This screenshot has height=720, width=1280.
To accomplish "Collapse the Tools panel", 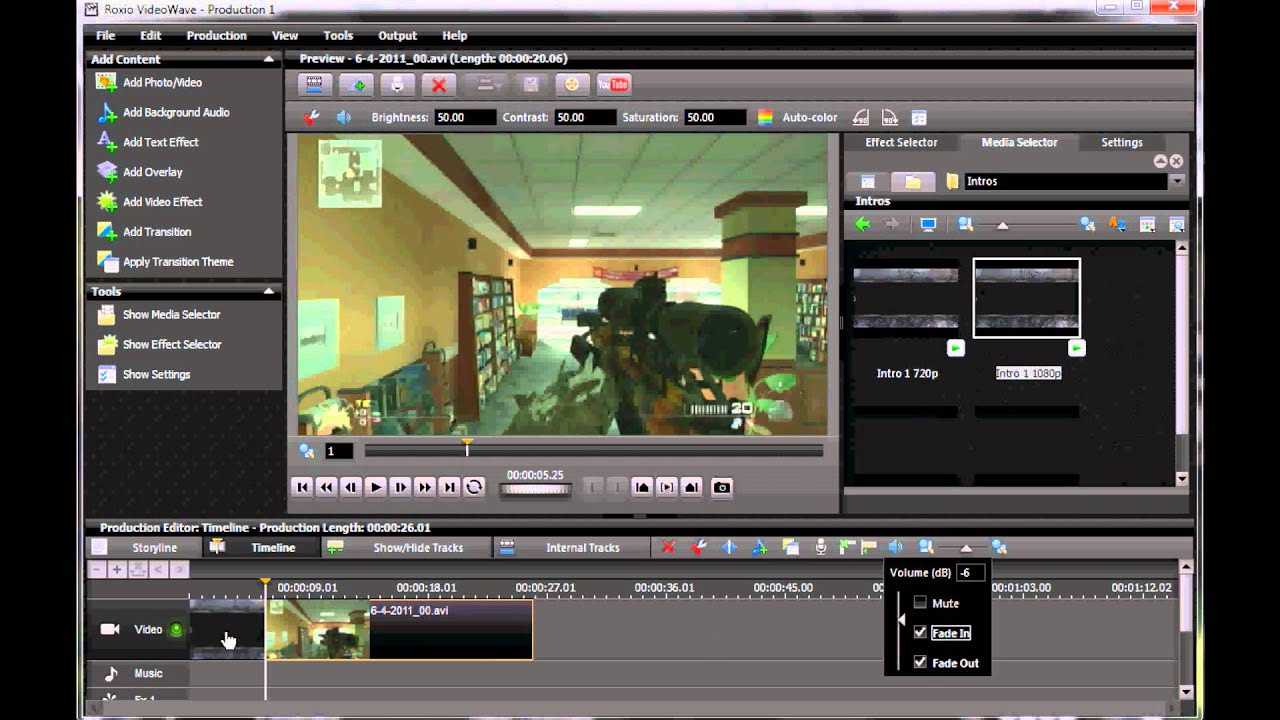I will pyautogui.click(x=268, y=291).
